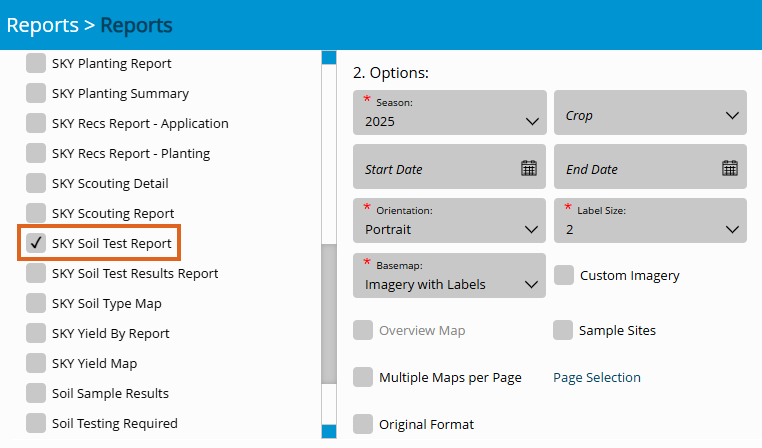The height and width of the screenshot is (448, 762).
Task: Open the Season dropdown
Action: (449, 113)
